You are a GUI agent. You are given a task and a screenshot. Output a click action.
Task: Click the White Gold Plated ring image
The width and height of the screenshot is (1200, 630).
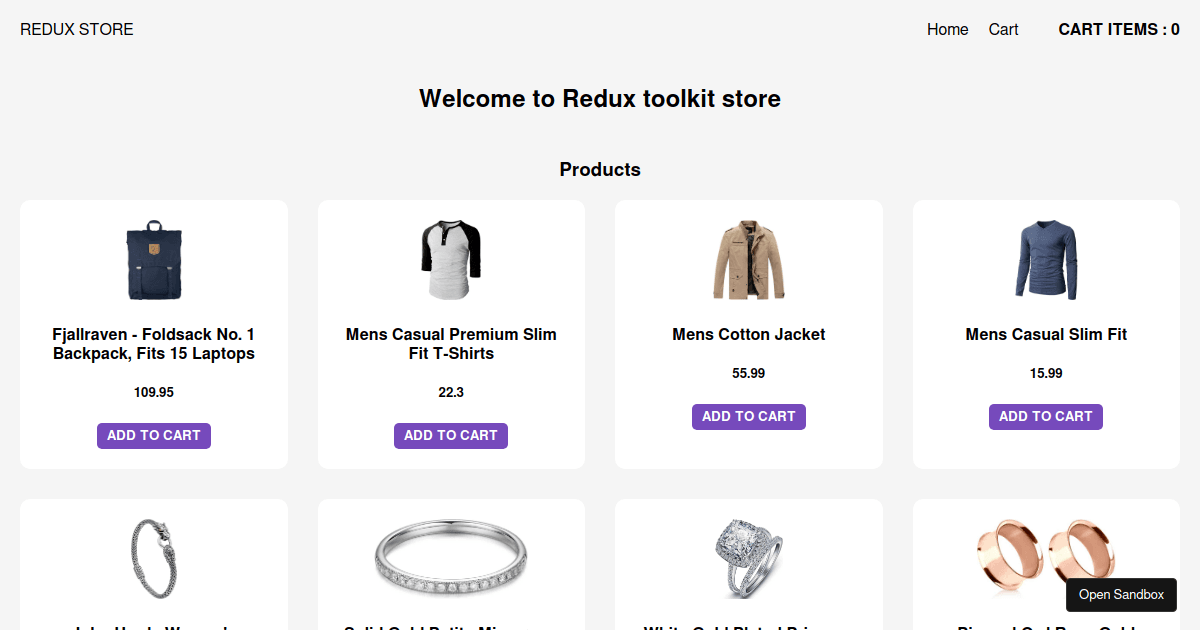pyautogui.click(x=748, y=556)
